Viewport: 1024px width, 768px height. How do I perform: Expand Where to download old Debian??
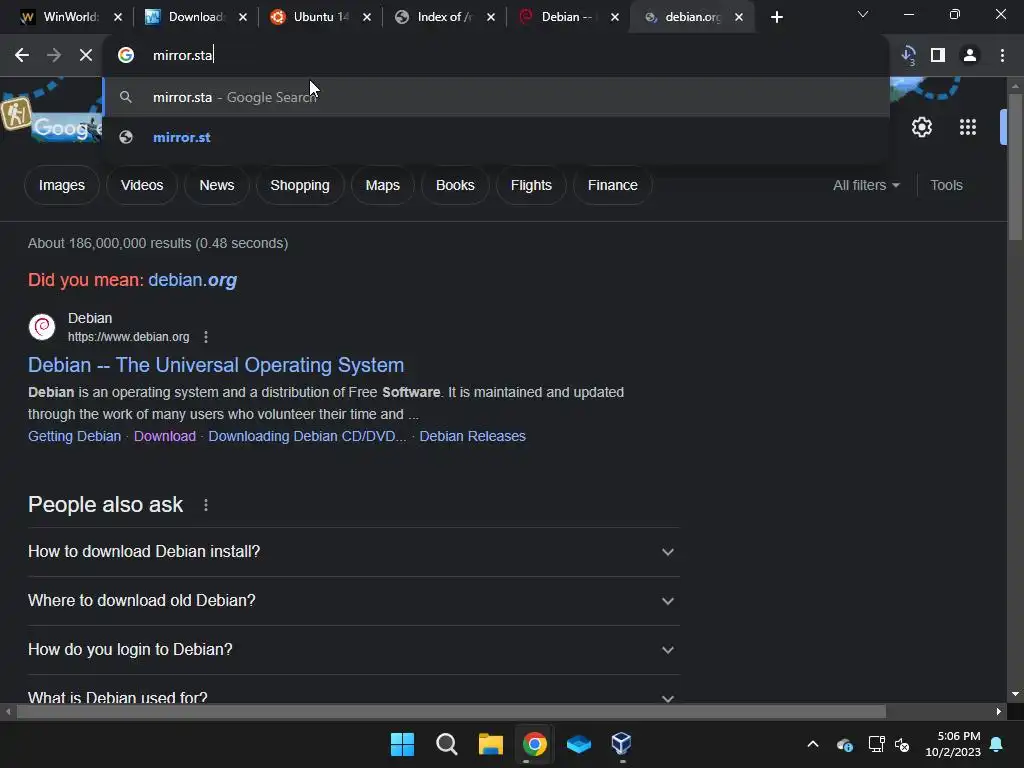coord(354,601)
